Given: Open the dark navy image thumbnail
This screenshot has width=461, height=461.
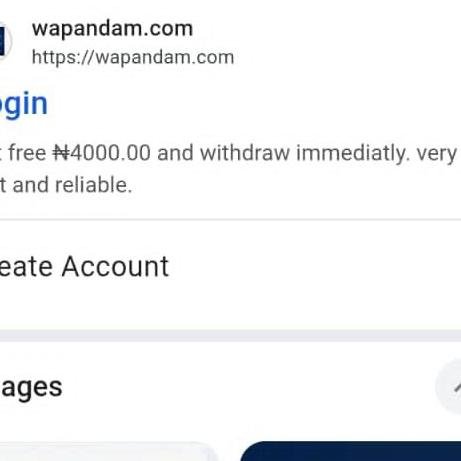Looking at the screenshot, I should point(351,451).
